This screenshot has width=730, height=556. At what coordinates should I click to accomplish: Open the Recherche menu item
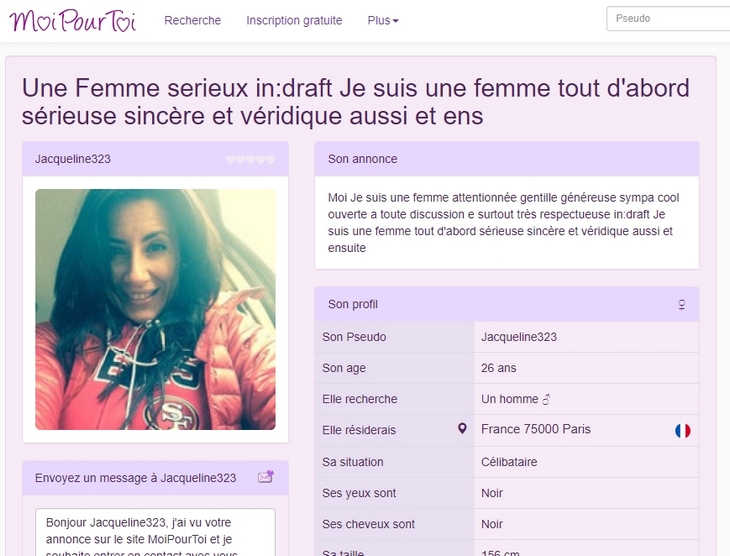coord(192,20)
